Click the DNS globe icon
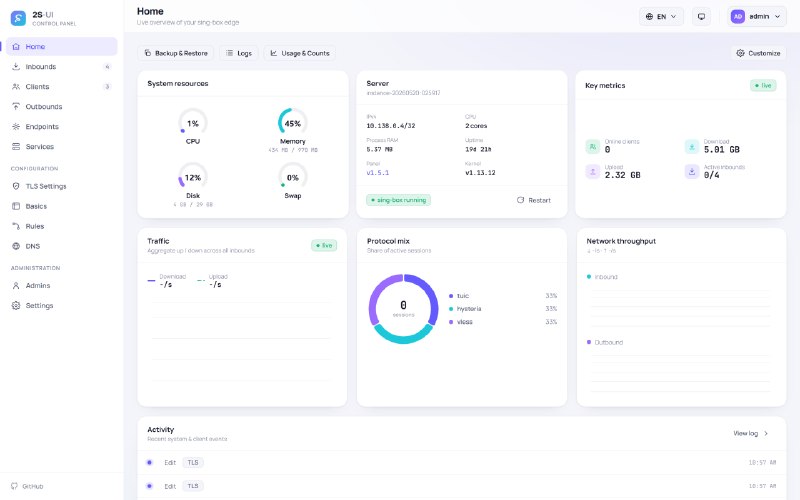This screenshot has height=500, width=800. click(16, 246)
